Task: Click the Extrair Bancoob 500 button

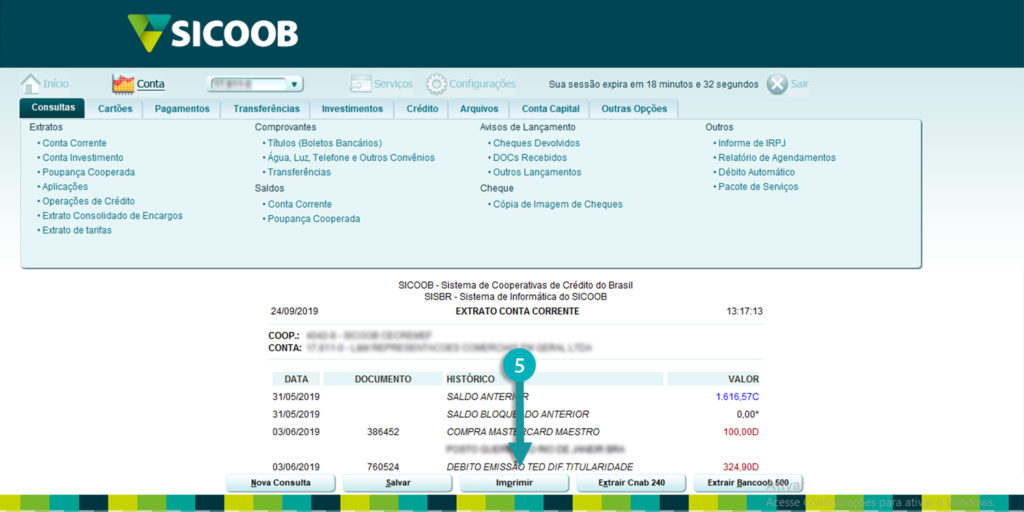Action: click(x=748, y=483)
